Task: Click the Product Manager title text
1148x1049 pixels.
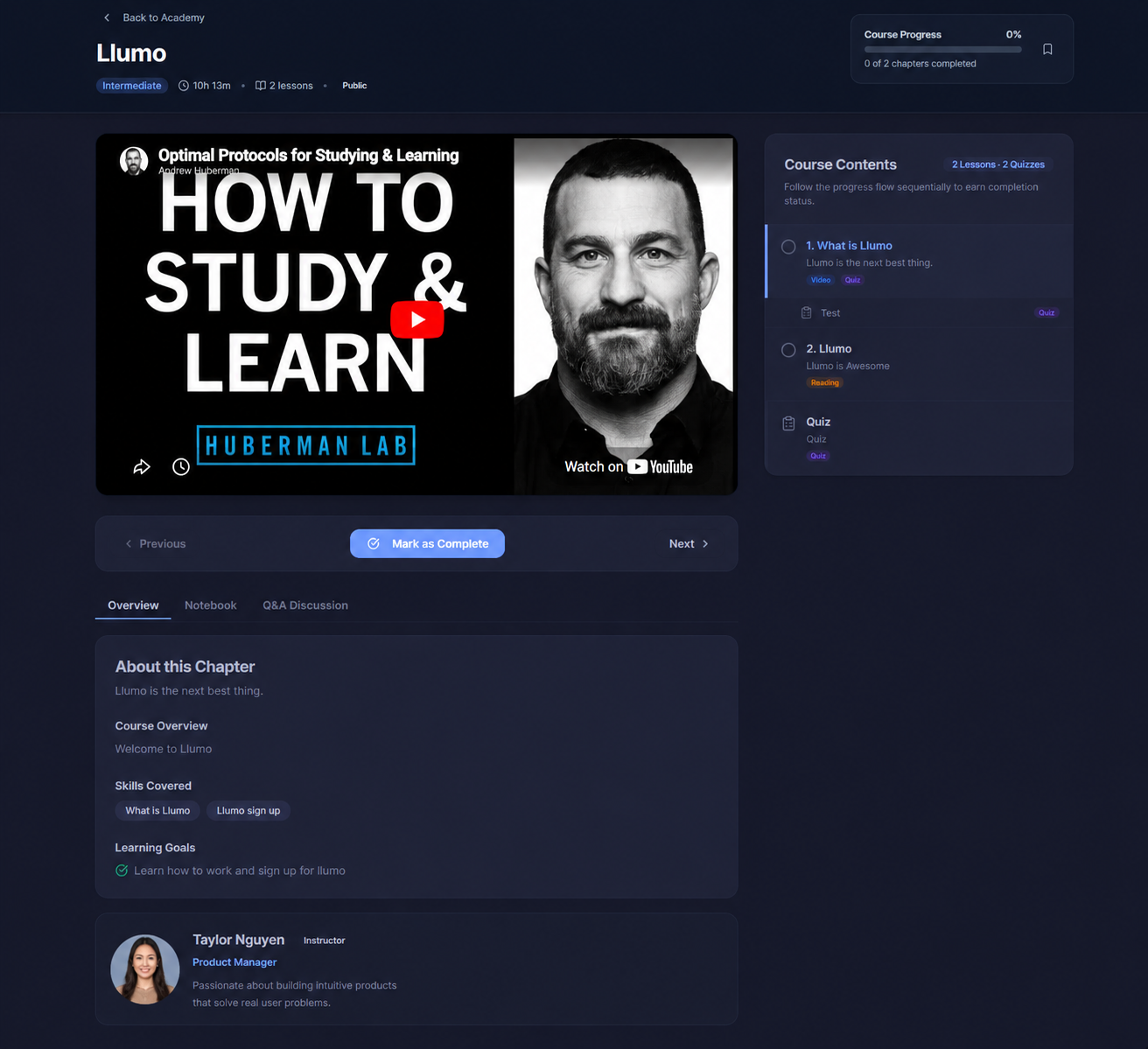Action: pyautogui.click(x=234, y=962)
